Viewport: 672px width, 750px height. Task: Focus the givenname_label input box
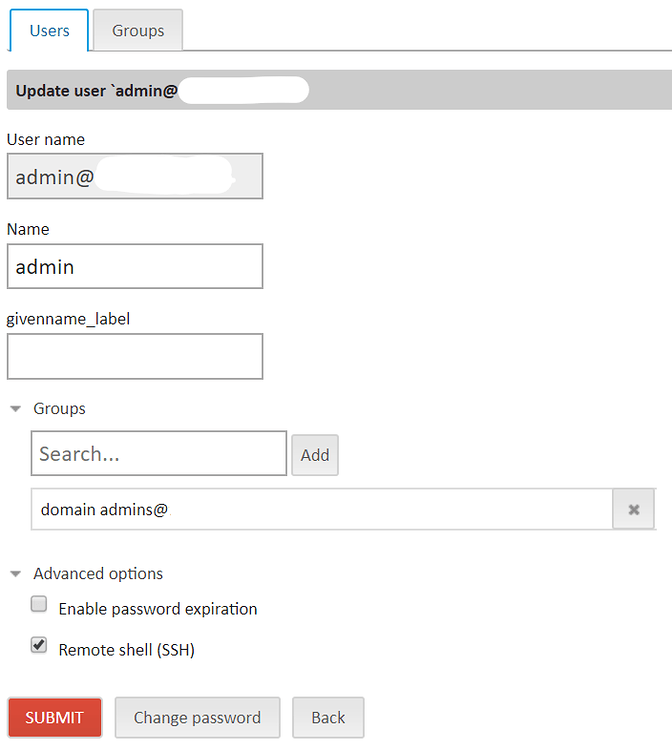(x=135, y=356)
